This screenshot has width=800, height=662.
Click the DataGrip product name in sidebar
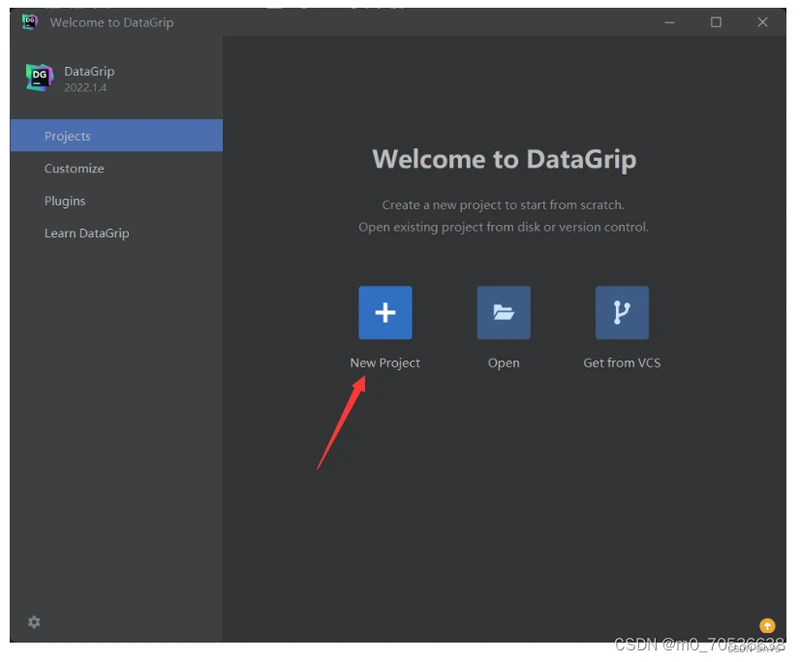click(89, 71)
